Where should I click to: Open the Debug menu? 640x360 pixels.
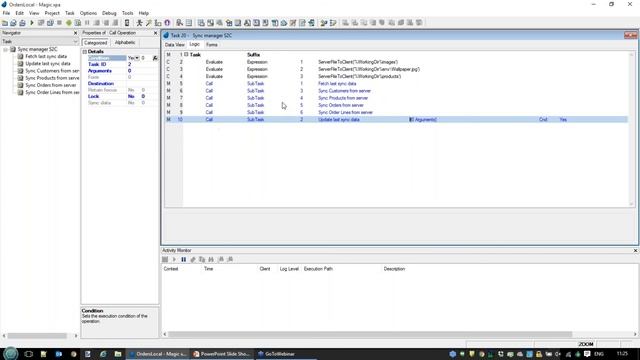109,13
